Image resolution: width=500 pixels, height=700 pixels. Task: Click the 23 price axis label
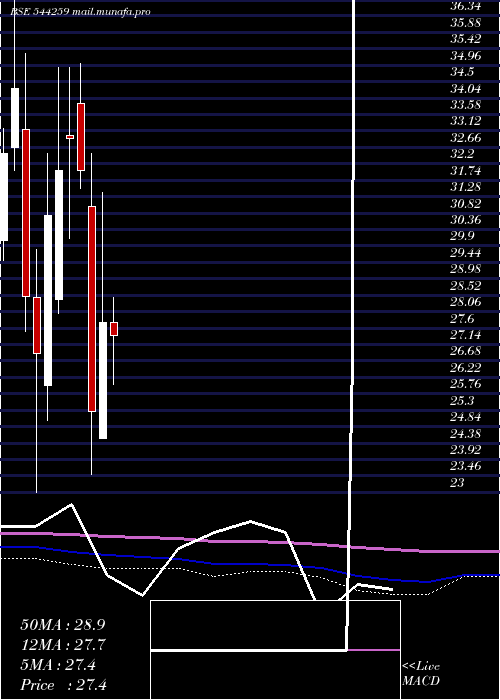458,483
